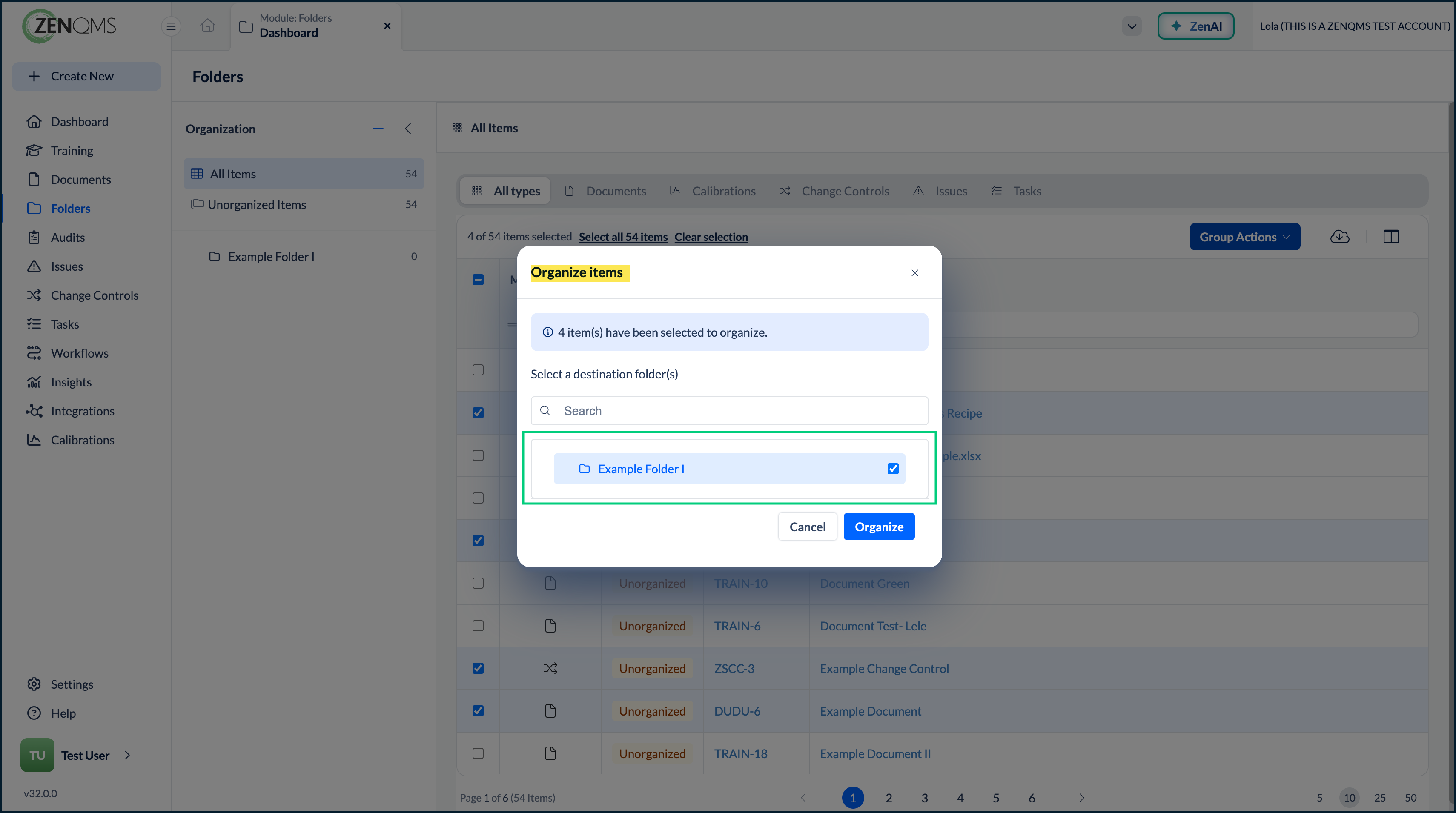Expand the top bar dropdown chevron
Viewport: 1456px width, 813px height.
[x=1132, y=26]
